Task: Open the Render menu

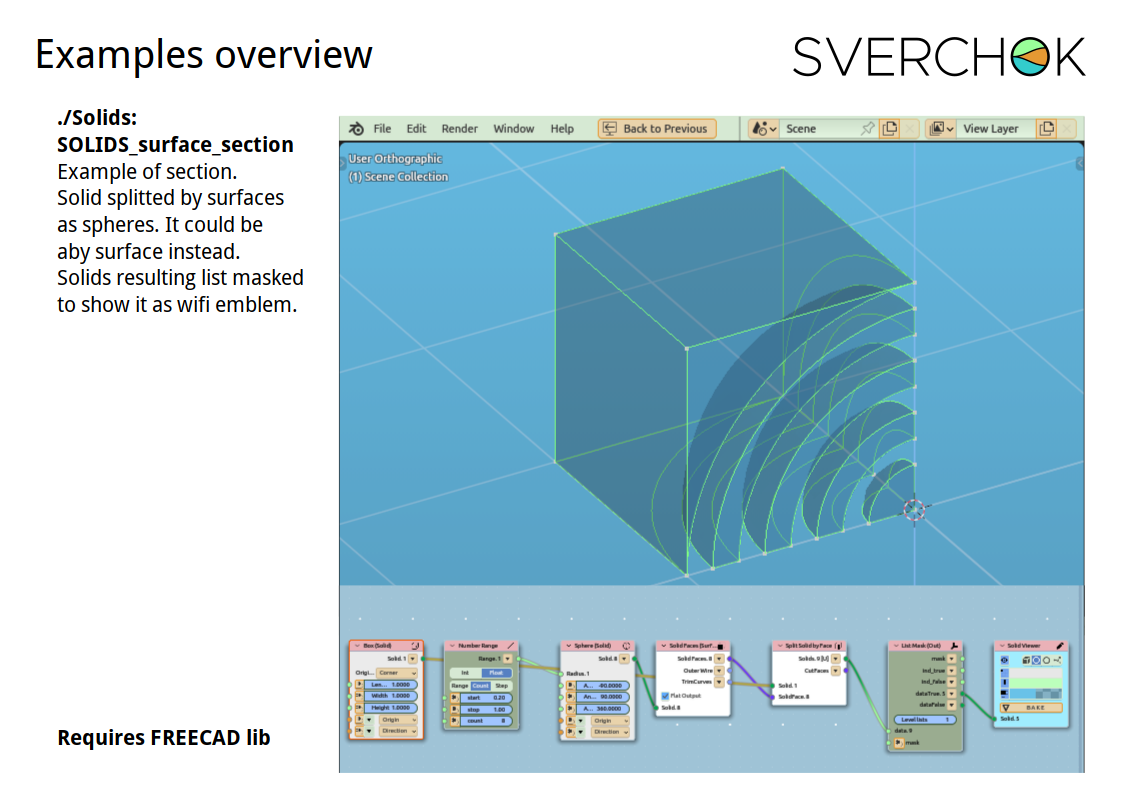Action: [x=460, y=129]
